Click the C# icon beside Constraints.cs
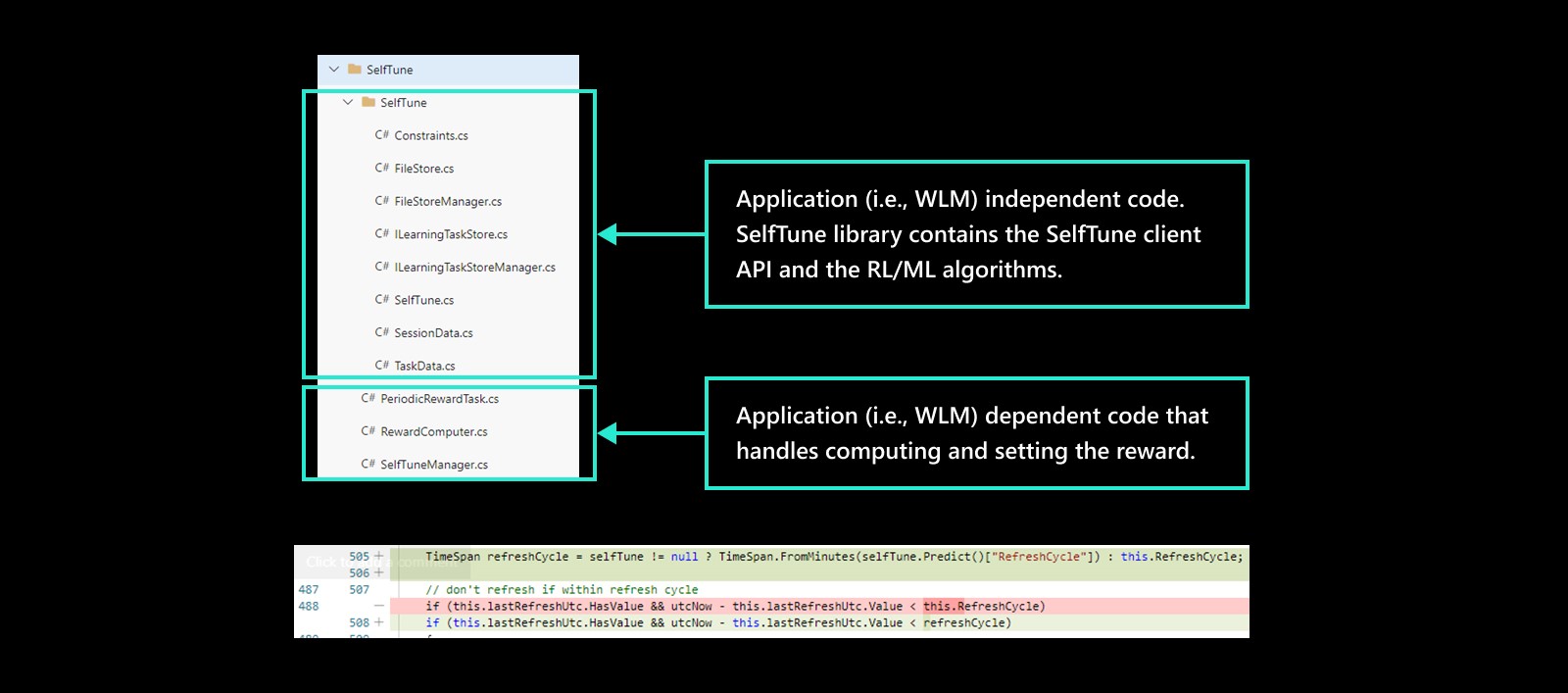Viewport: 1568px width, 693px height. [x=381, y=135]
